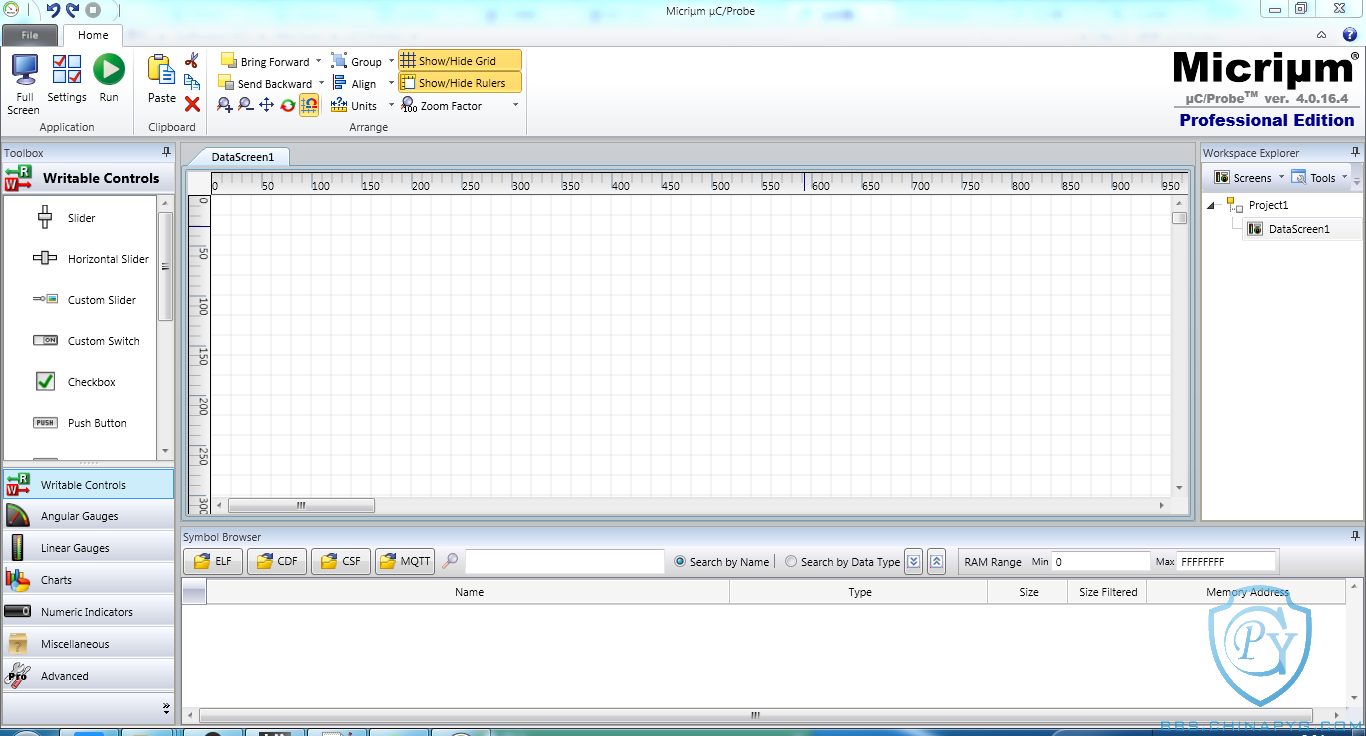Open Miscellaneous category

click(x=88, y=644)
